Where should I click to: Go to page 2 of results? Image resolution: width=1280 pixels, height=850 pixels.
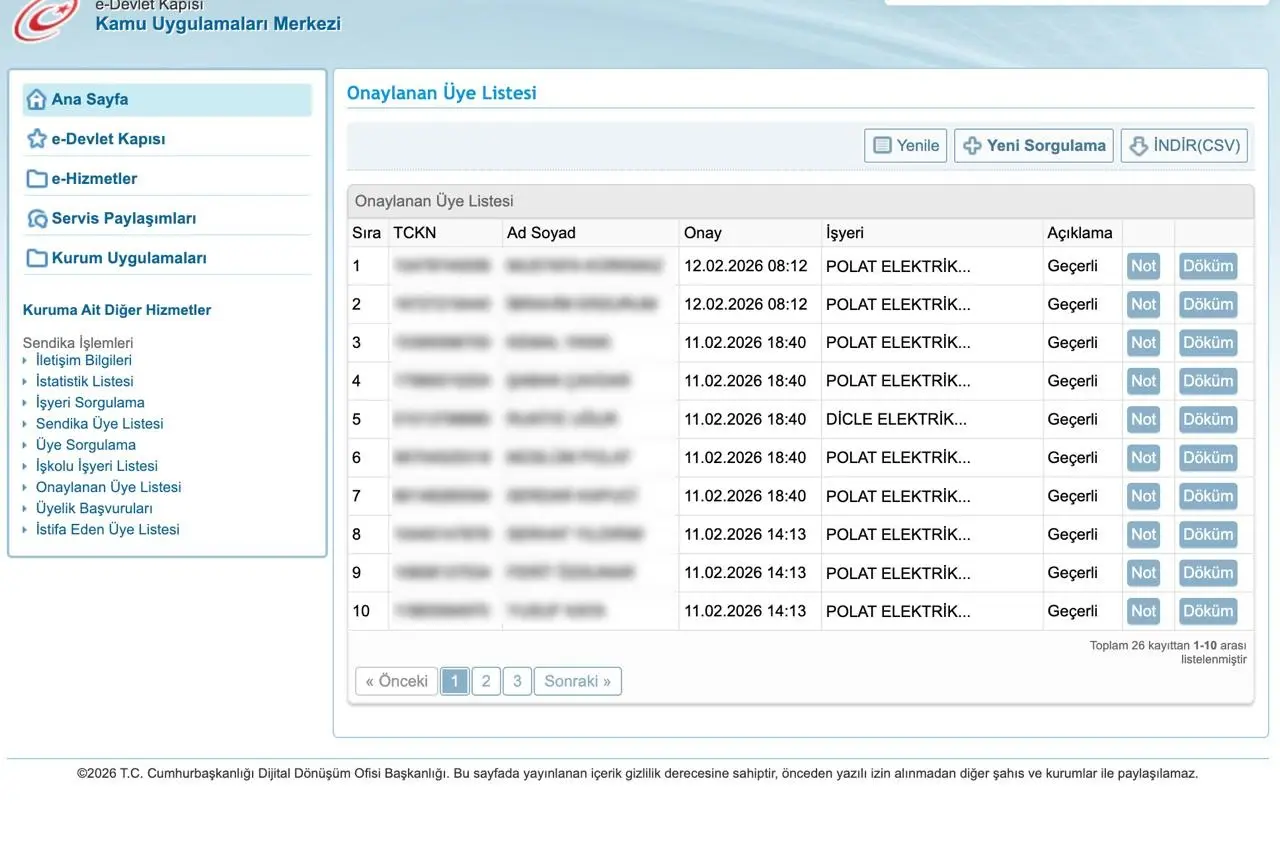coord(486,681)
